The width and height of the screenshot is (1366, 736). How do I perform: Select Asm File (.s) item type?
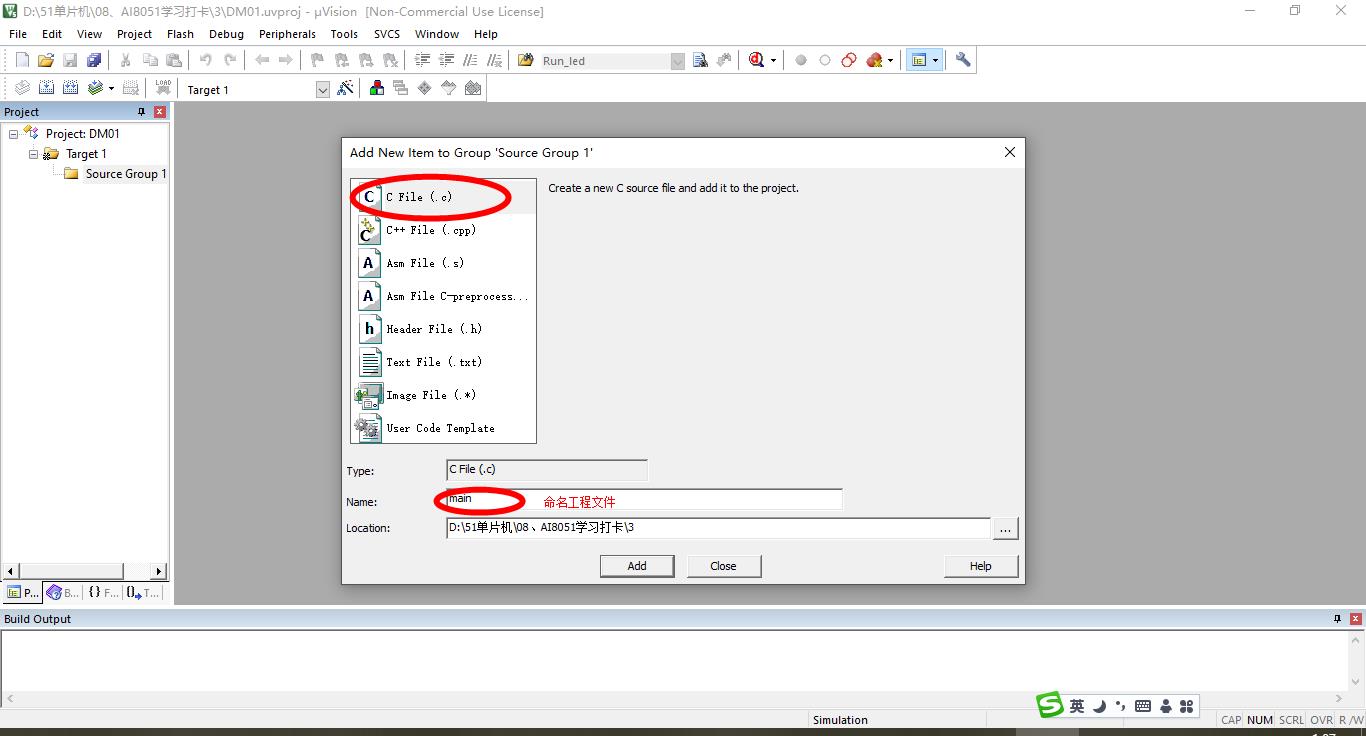(445, 263)
